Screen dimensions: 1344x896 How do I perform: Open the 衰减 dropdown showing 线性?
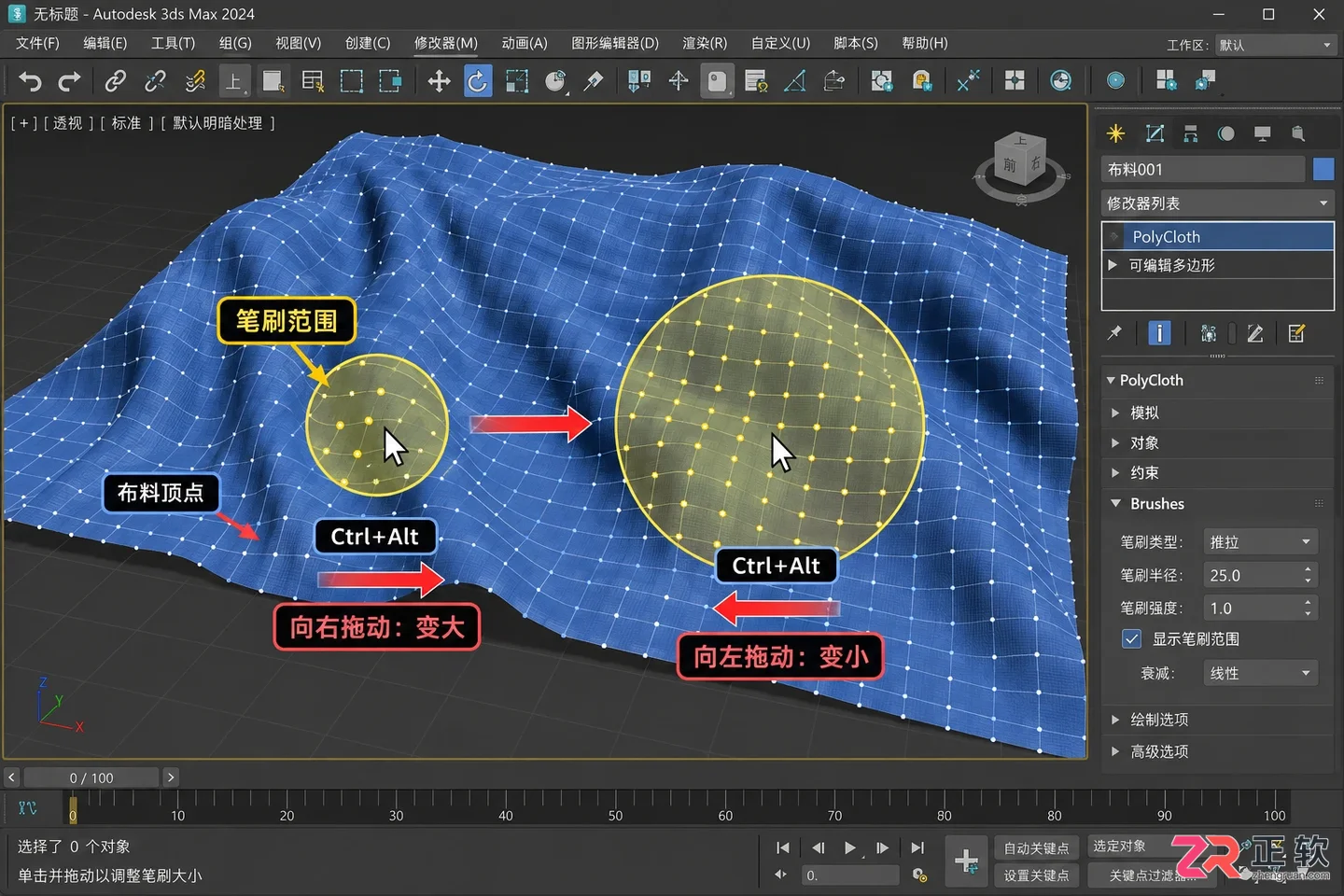click(1260, 673)
